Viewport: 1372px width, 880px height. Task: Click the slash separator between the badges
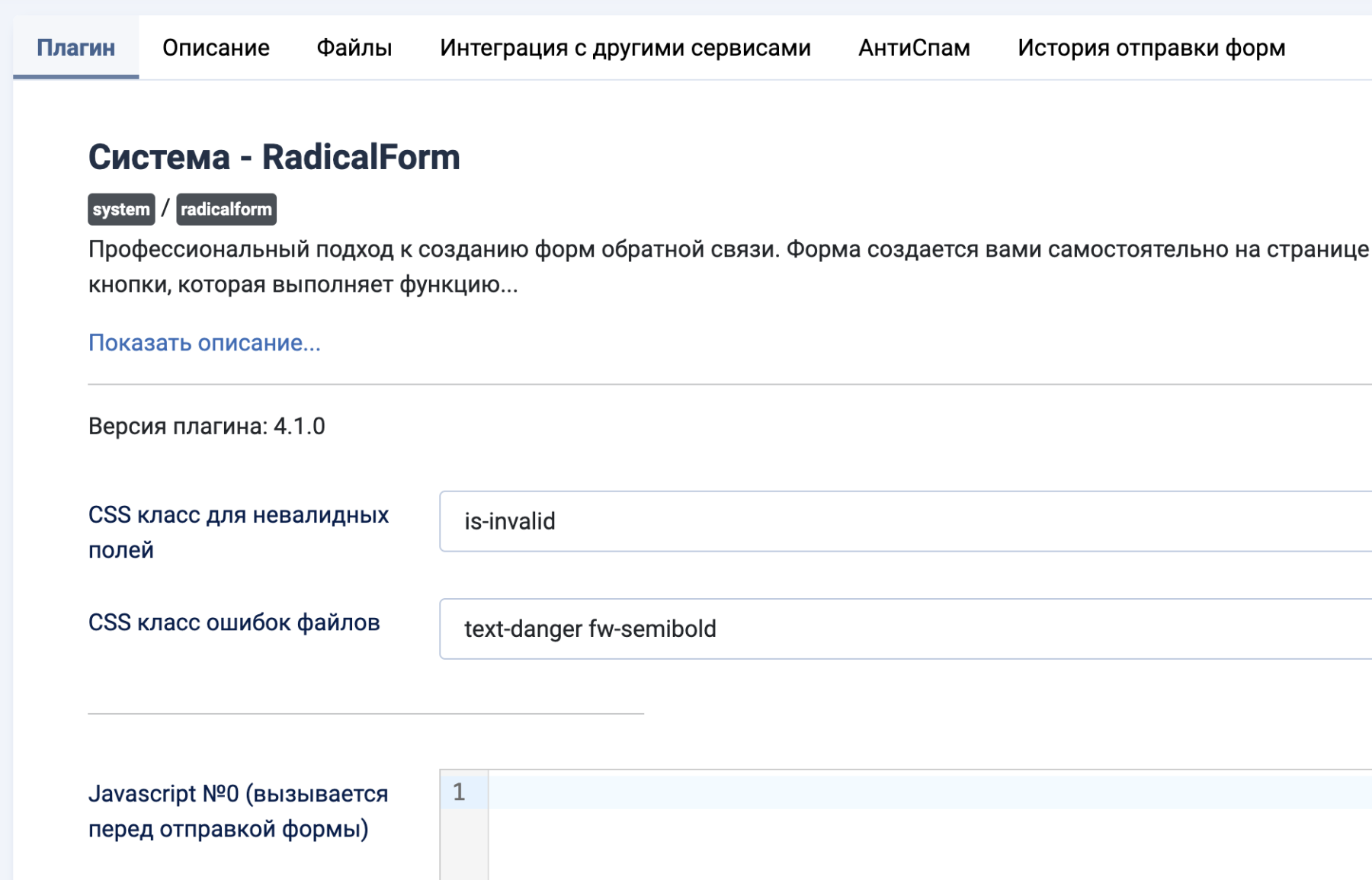pos(165,209)
